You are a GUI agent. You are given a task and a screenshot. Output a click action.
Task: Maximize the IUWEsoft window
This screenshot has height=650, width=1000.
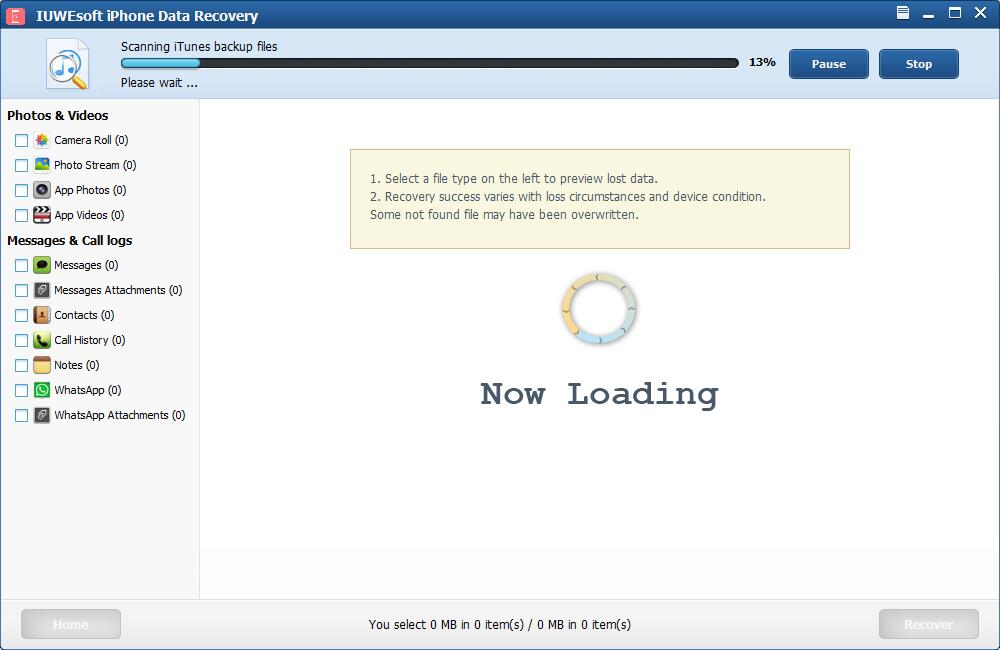pos(955,13)
